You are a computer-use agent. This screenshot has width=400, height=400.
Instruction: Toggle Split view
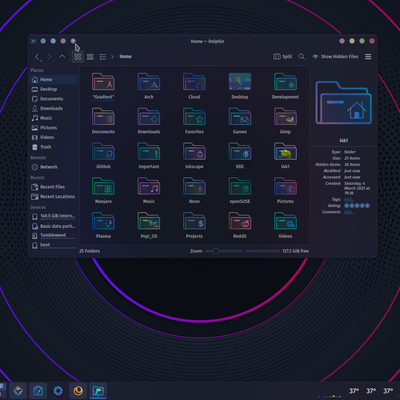pyautogui.click(x=282, y=57)
